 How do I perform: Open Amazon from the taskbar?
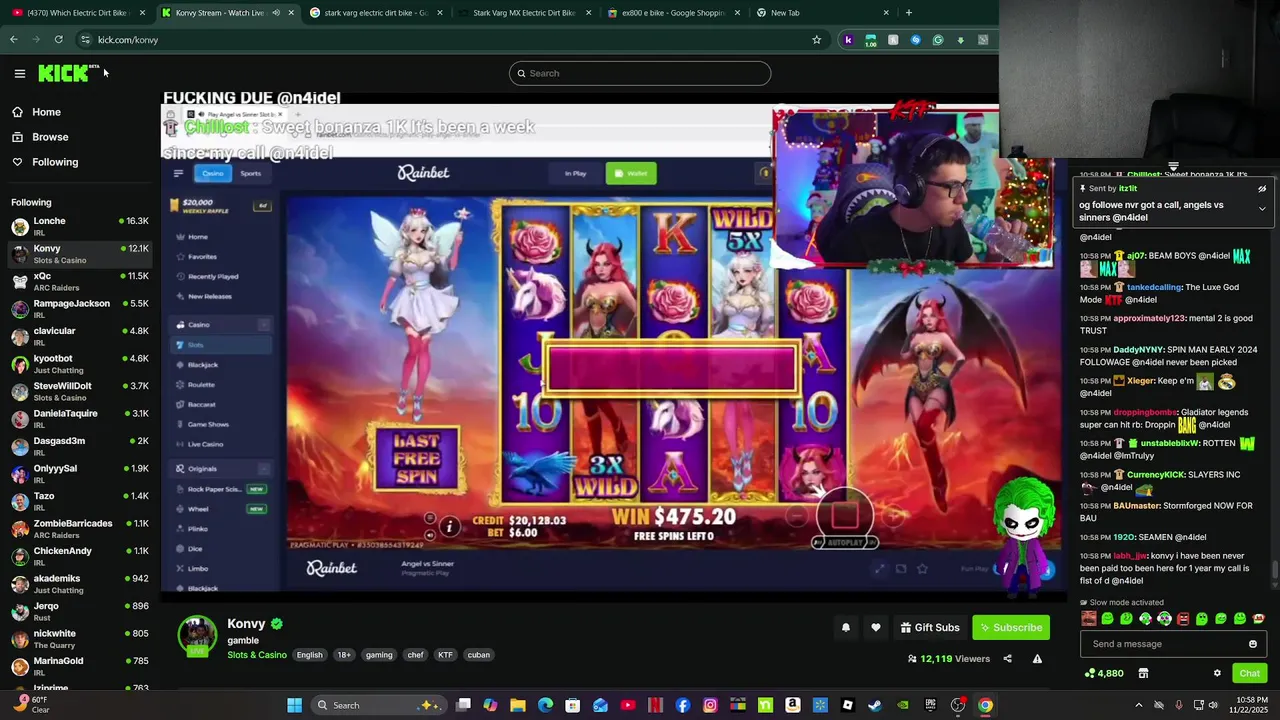(x=793, y=705)
